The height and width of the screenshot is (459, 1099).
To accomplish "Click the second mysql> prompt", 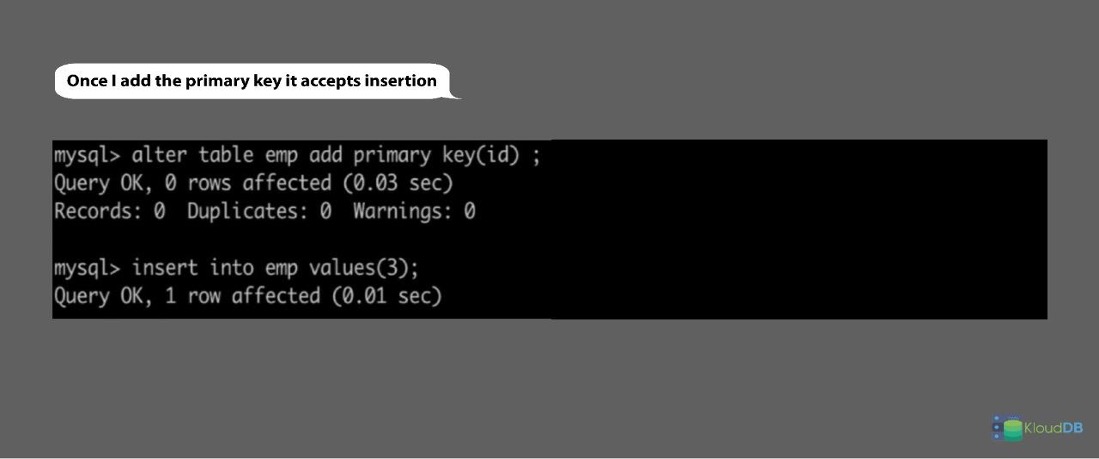I will [x=88, y=268].
